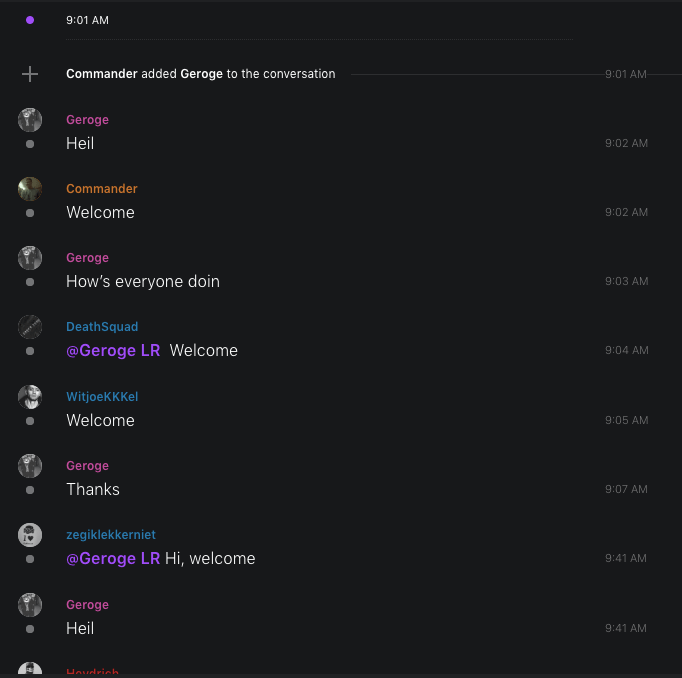Open the zegiklekkerniet username link
Viewport: 682px width, 678px height.
111,535
